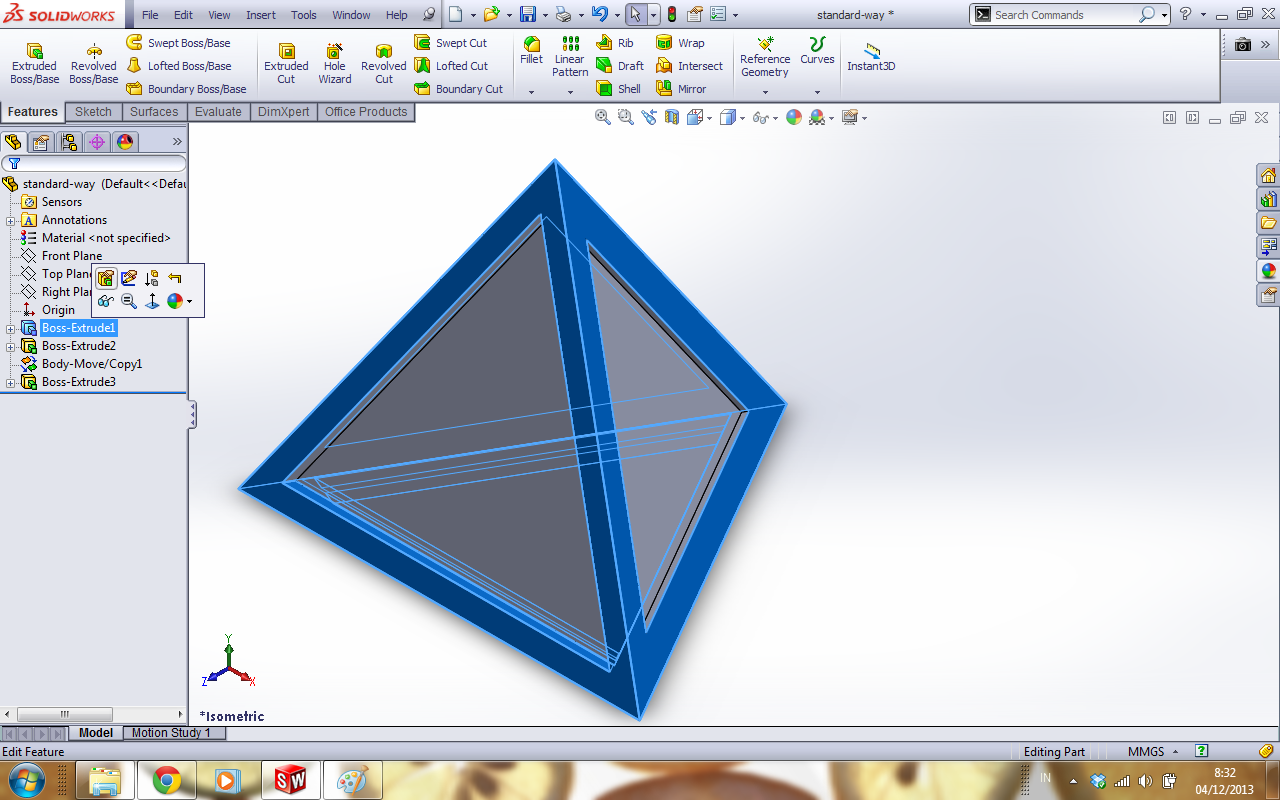This screenshot has height=800, width=1280.
Task: Apply the Fillet tool
Action: (x=531, y=50)
